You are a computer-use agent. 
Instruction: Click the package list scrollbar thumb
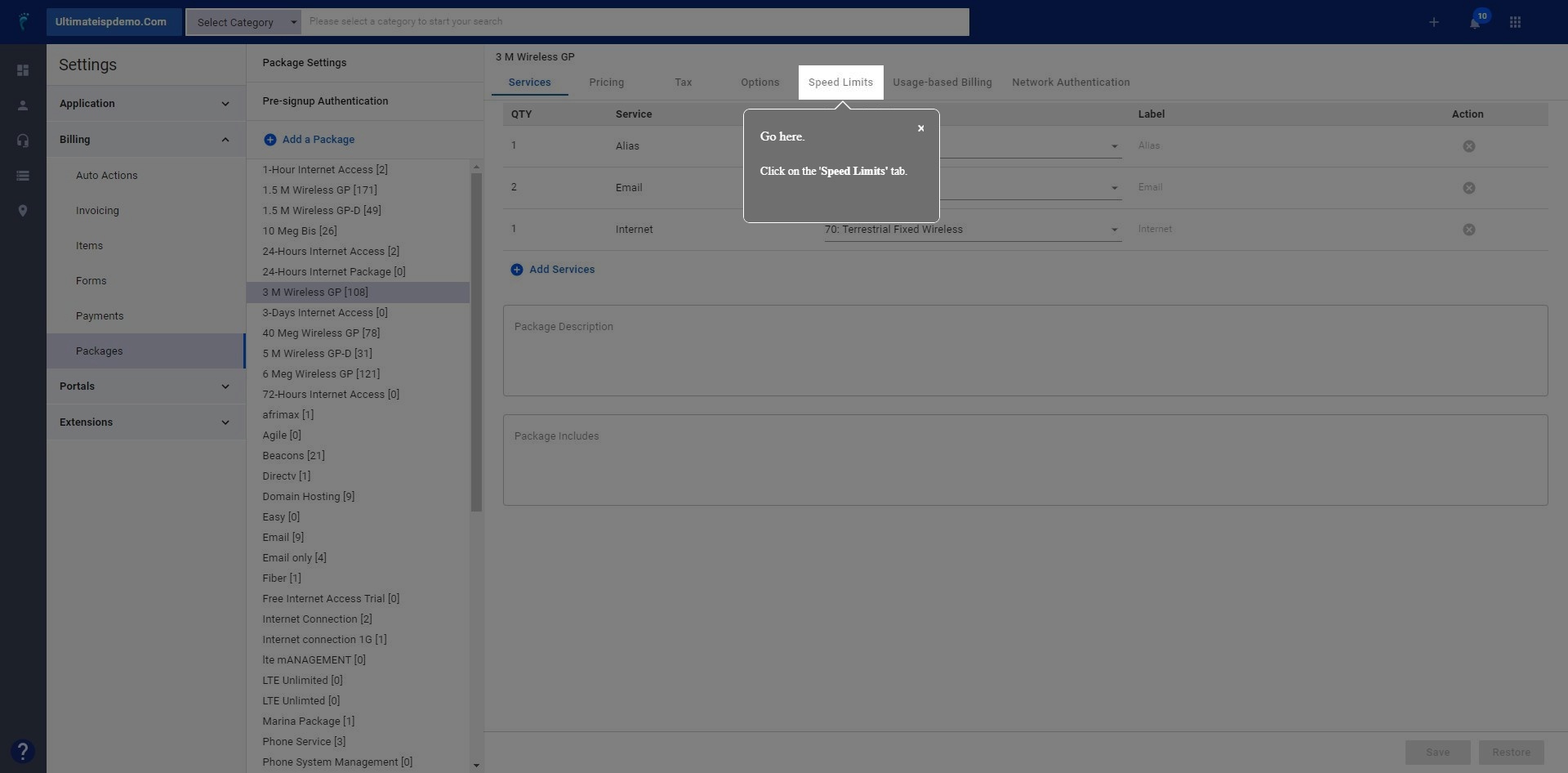click(x=477, y=342)
